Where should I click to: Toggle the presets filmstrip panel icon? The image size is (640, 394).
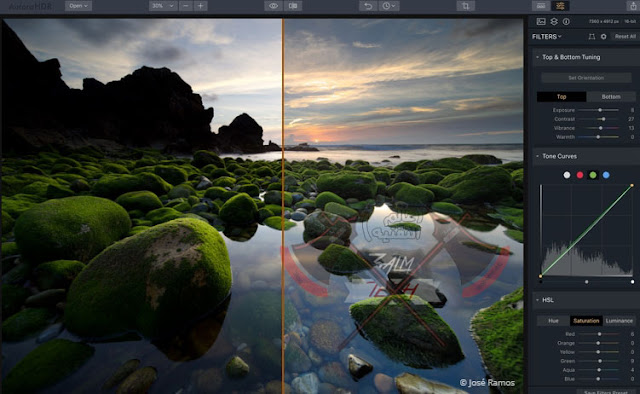[x=541, y=6]
